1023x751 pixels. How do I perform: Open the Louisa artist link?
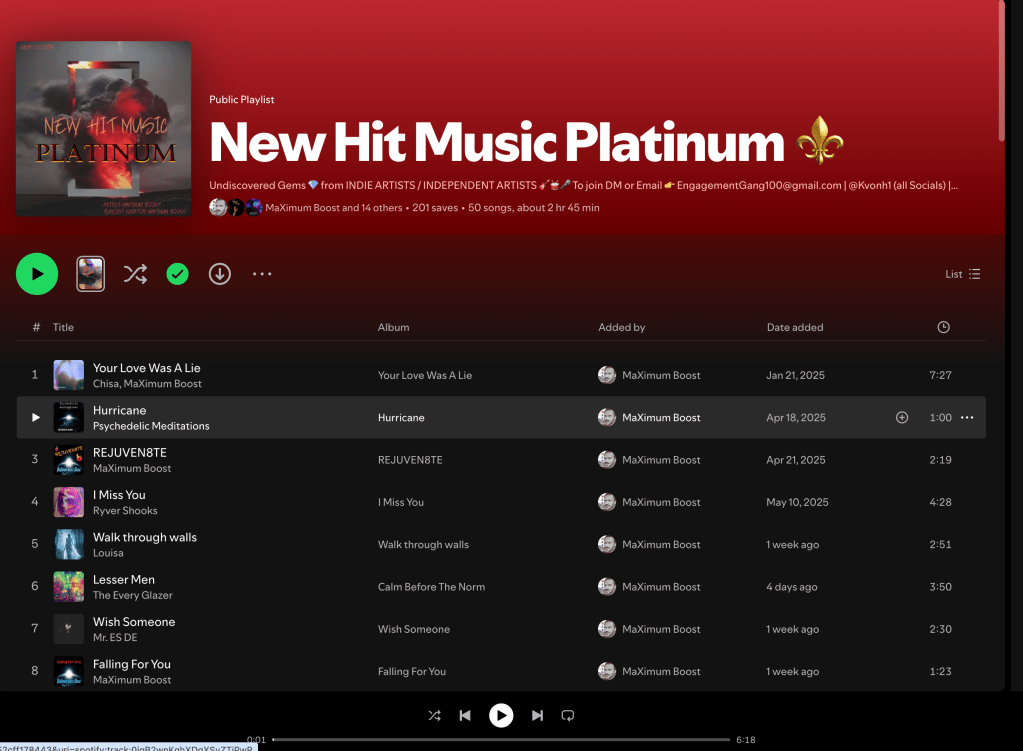108,553
